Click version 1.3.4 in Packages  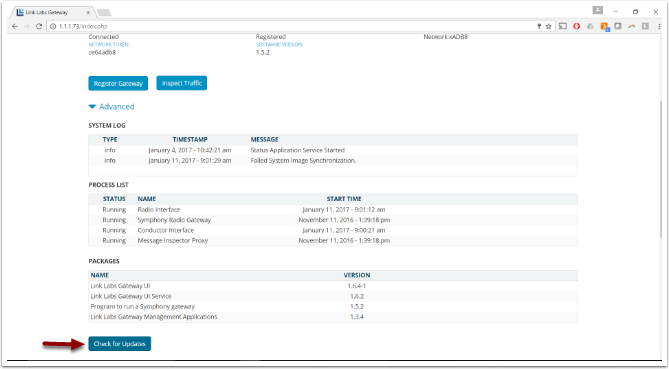(357, 317)
